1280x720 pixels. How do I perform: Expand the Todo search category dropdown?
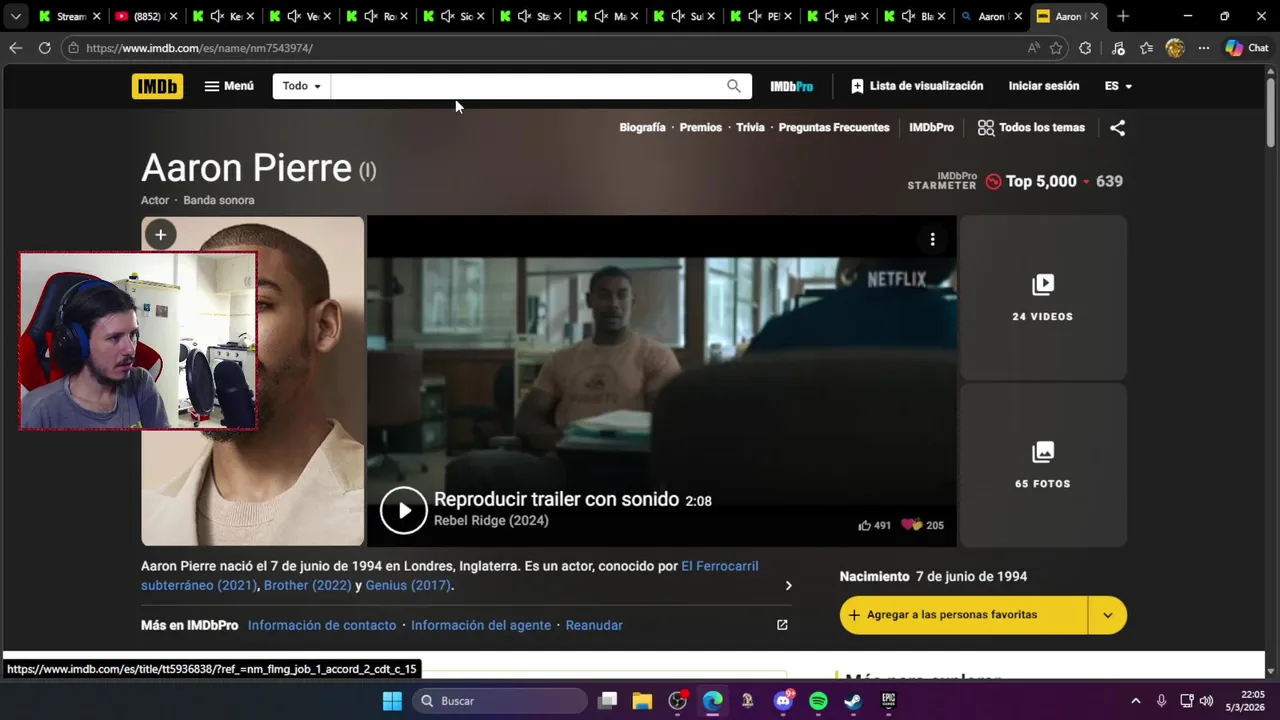pyautogui.click(x=302, y=86)
